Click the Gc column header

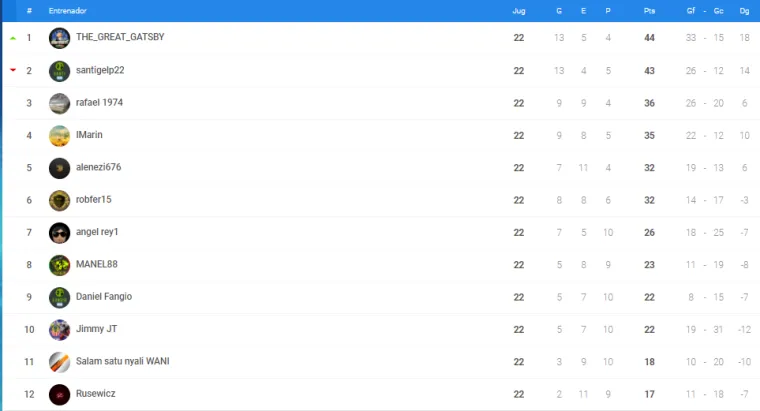click(x=718, y=11)
